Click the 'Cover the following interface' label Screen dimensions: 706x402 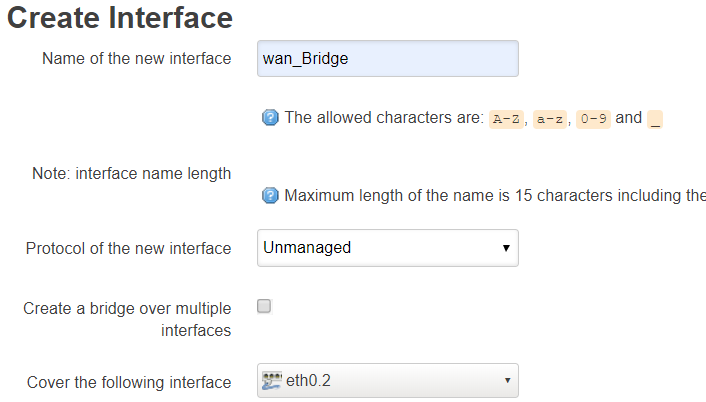pyautogui.click(x=129, y=382)
